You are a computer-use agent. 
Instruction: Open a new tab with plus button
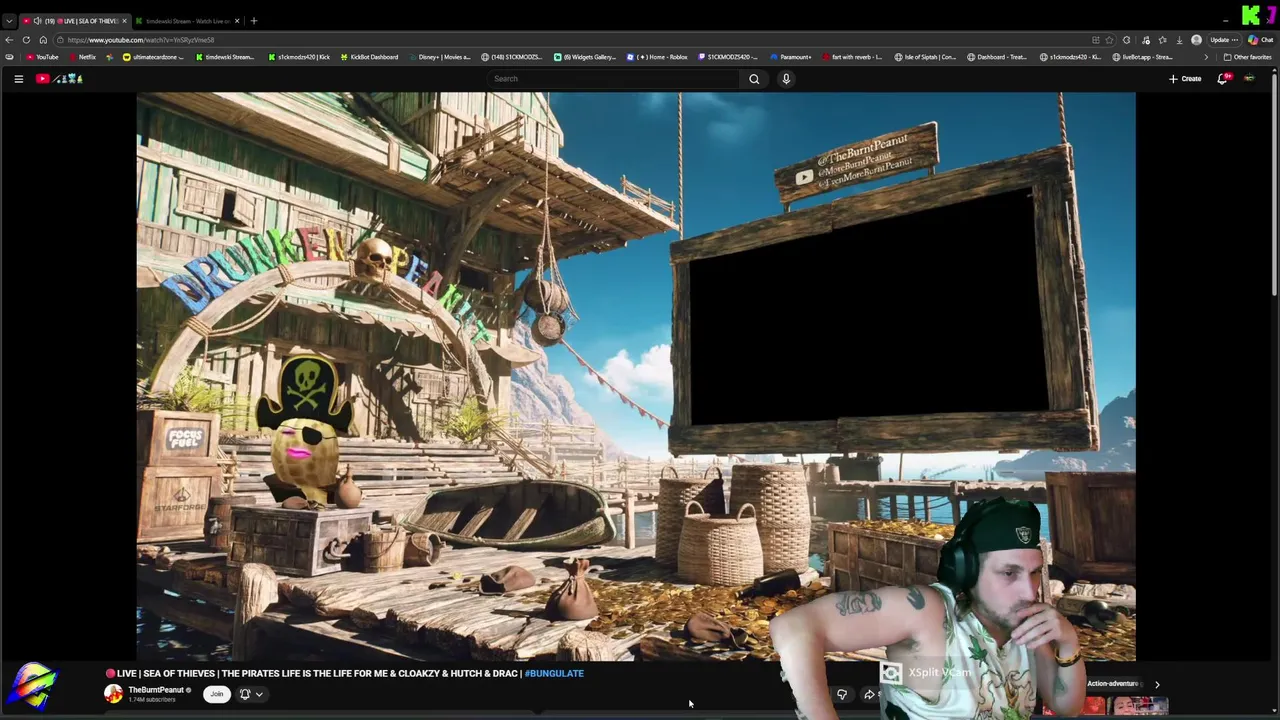(x=254, y=20)
